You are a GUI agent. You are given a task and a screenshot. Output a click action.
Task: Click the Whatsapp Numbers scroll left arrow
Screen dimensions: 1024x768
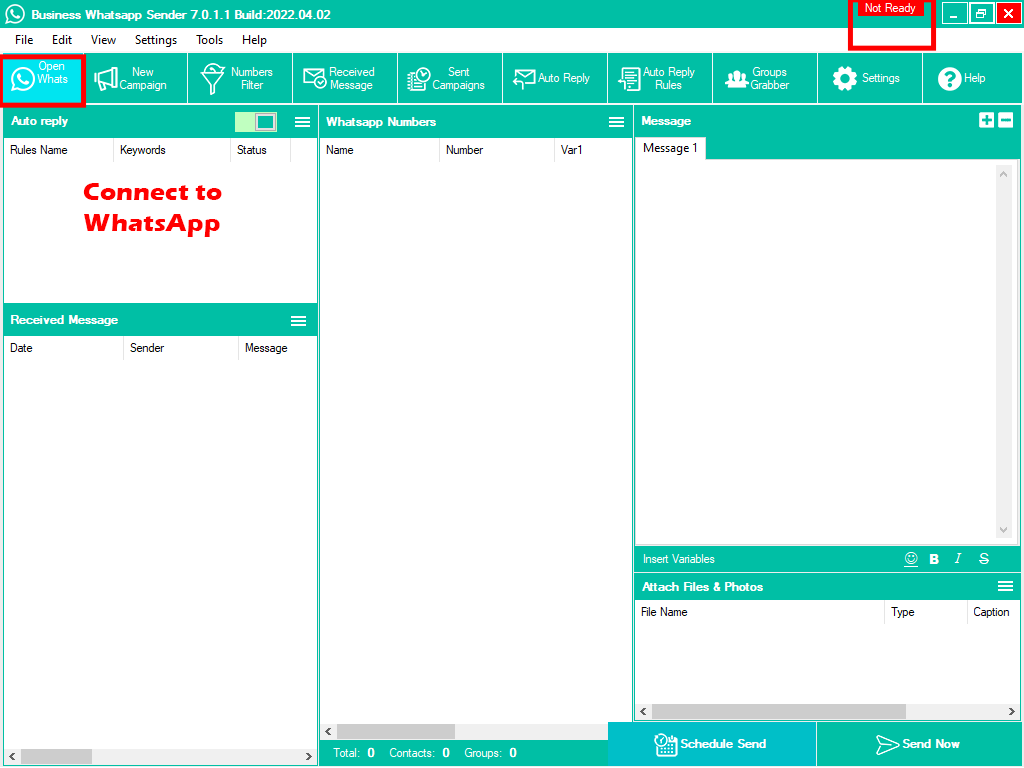click(328, 731)
